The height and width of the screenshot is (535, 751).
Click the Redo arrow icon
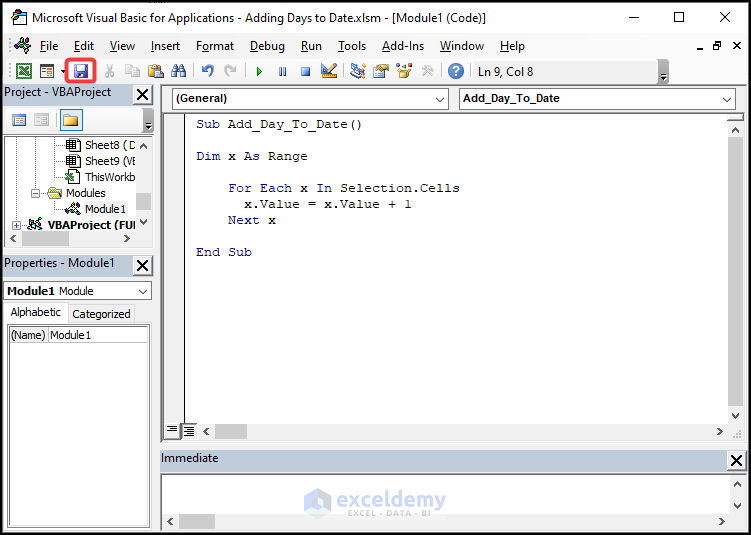230,72
